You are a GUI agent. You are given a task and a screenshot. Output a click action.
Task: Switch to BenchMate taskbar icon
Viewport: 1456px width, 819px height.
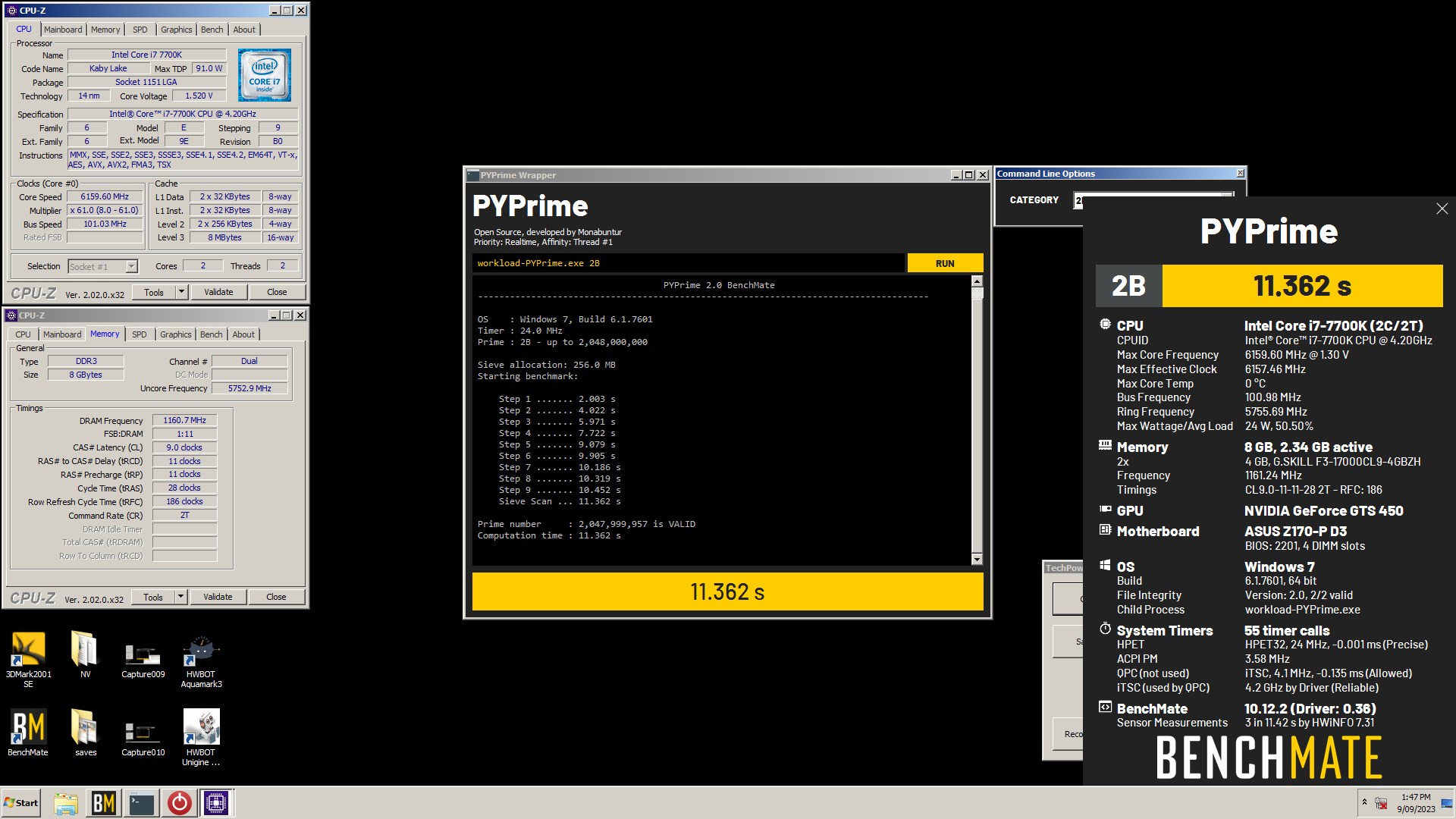[104, 803]
